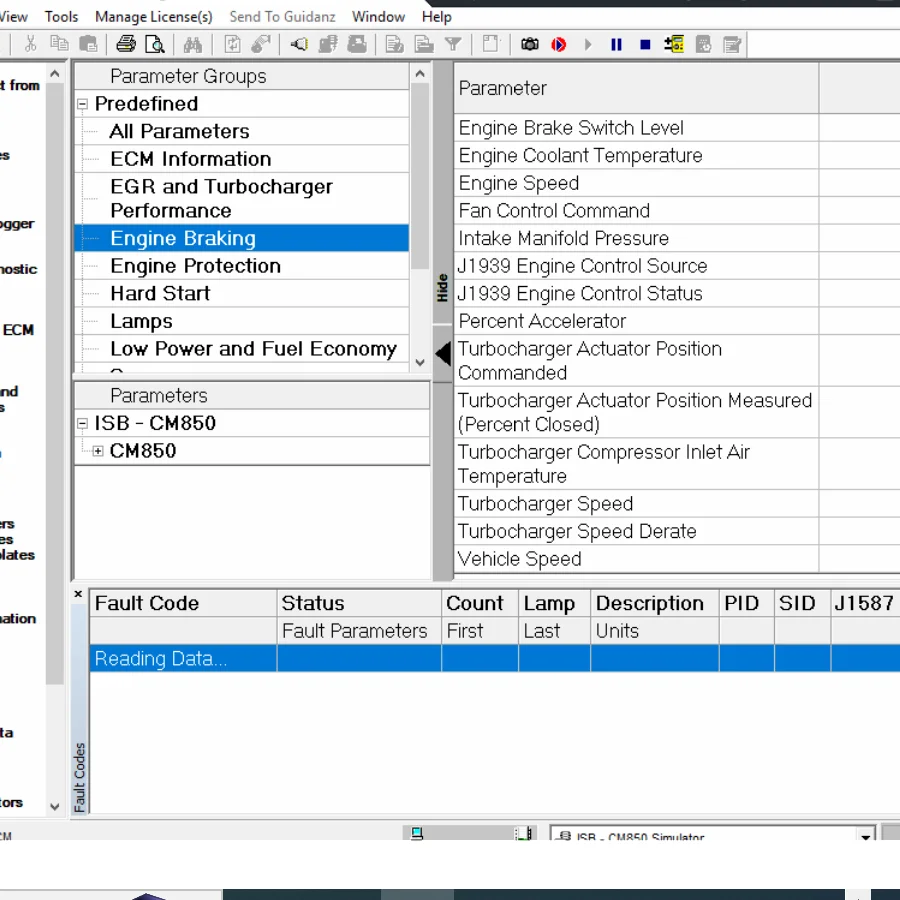
Task: Collapse the Predefined parameter groups tree
Action: click(83, 104)
